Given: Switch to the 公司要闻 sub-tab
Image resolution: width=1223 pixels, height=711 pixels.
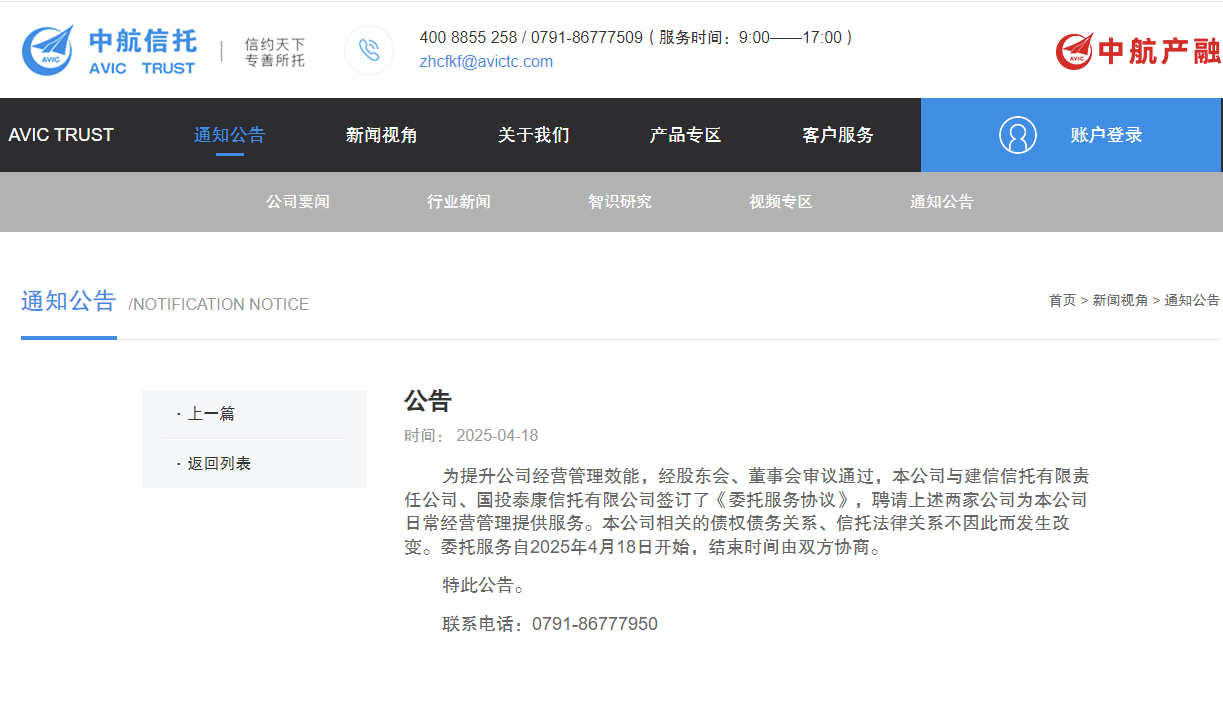Looking at the screenshot, I should (x=297, y=201).
